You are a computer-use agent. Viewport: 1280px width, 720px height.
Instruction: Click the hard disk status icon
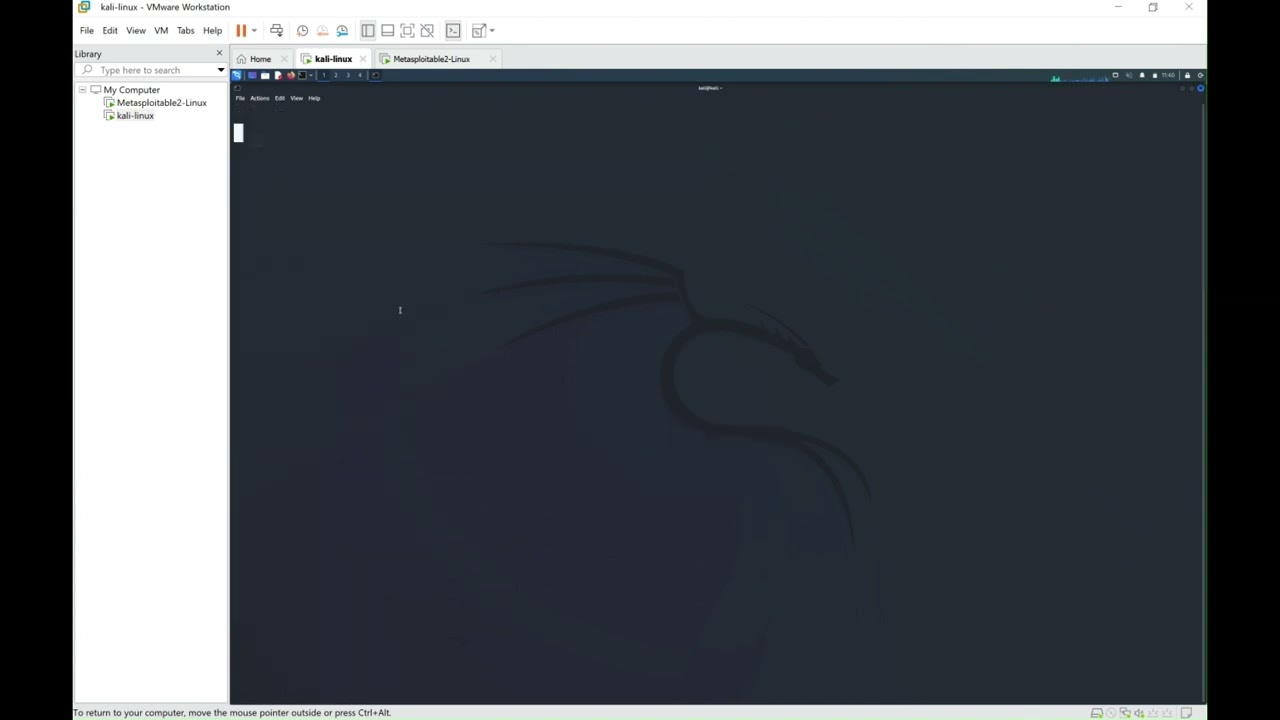pos(1097,713)
